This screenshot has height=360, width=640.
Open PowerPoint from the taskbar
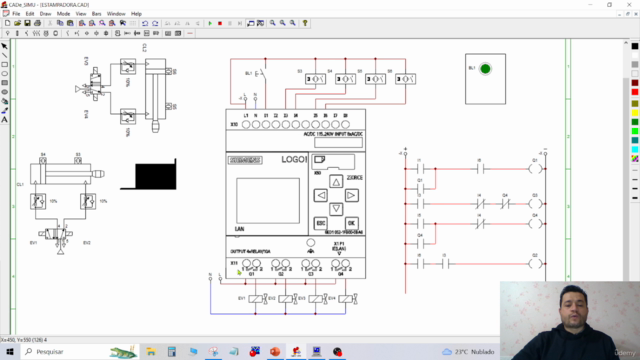tap(275, 351)
